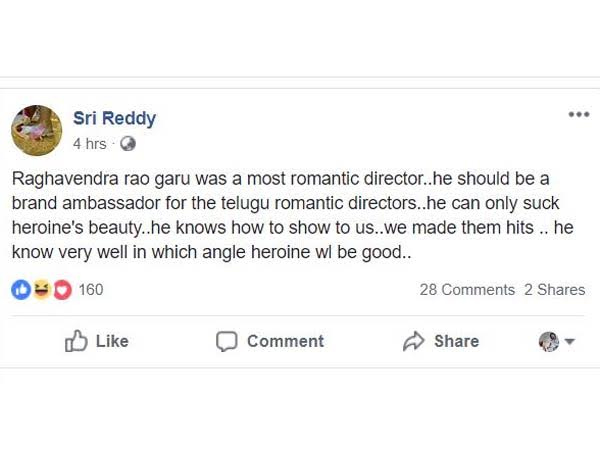600x450 pixels.
Task: Click the blue thumbs-up reaction emoji
Action: (x=21, y=290)
